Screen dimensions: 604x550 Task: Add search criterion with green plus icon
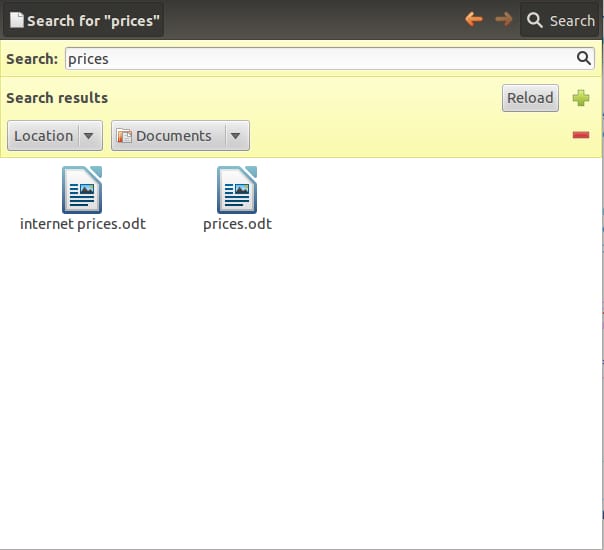tap(581, 98)
